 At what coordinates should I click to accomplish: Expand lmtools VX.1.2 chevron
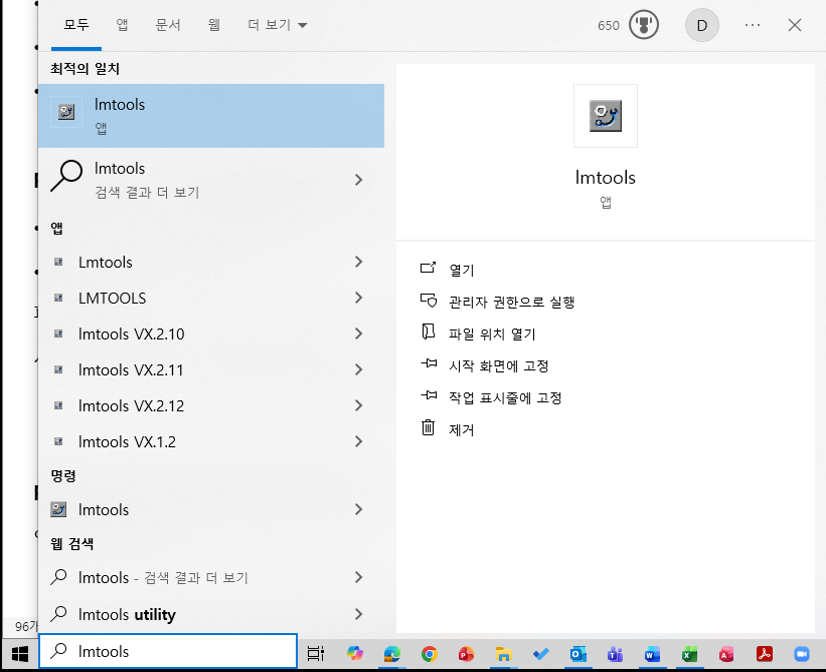click(359, 441)
